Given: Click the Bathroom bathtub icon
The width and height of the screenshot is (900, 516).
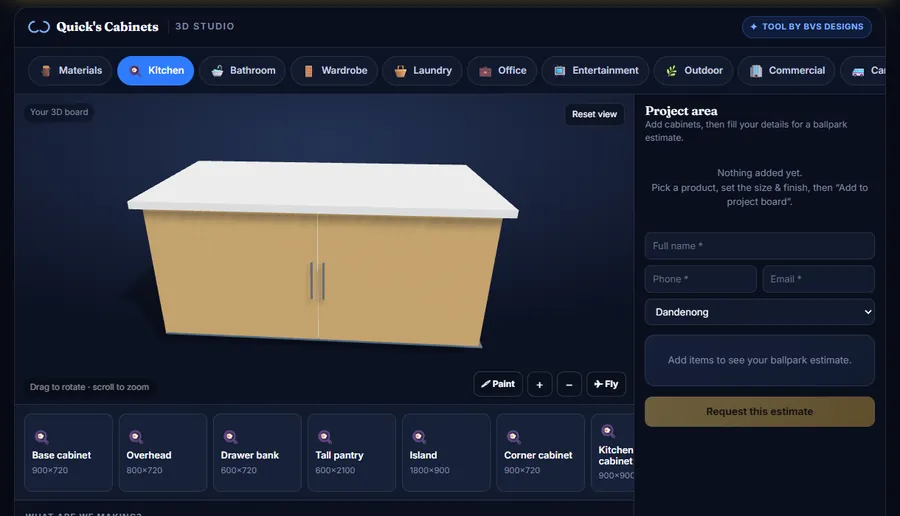Looking at the screenshot, I should pos(217,71).
